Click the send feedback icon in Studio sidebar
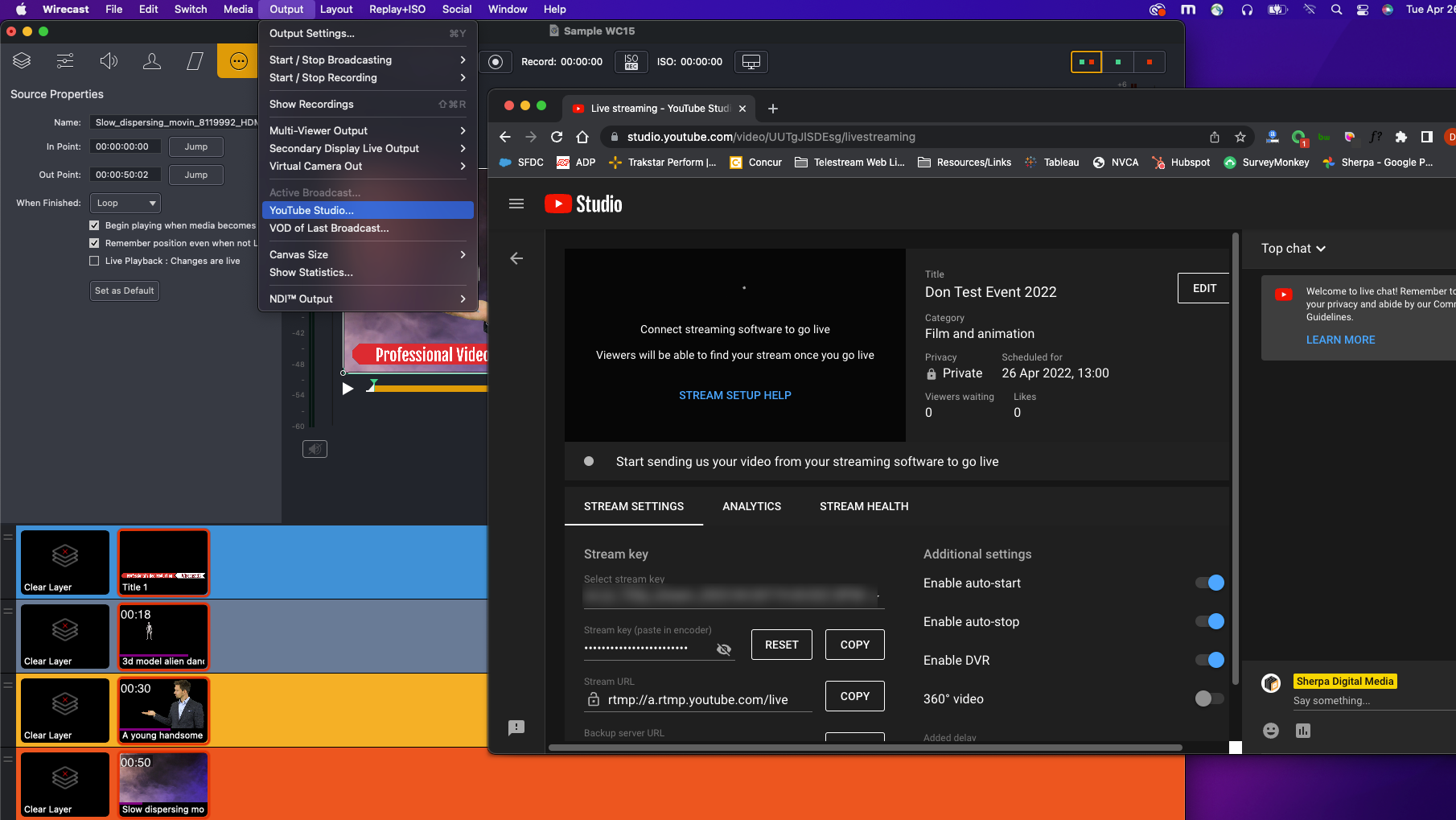 (516, 727)
